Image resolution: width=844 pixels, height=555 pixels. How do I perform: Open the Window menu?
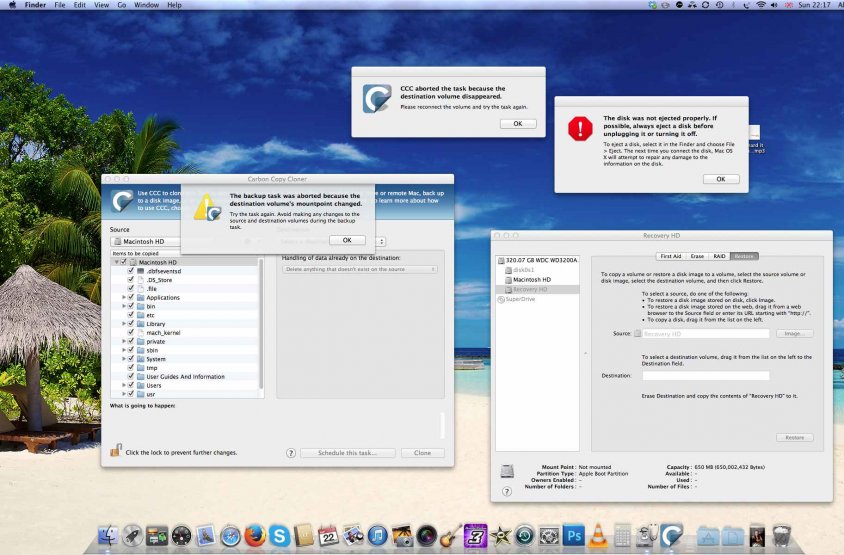[146, 5]
